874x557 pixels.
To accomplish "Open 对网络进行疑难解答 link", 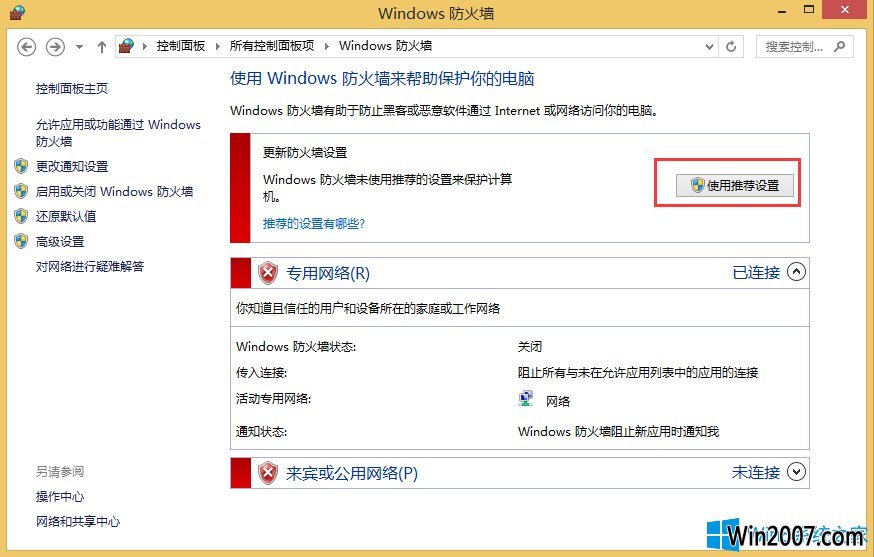I will pyautogui.click(x=90, y=267).
